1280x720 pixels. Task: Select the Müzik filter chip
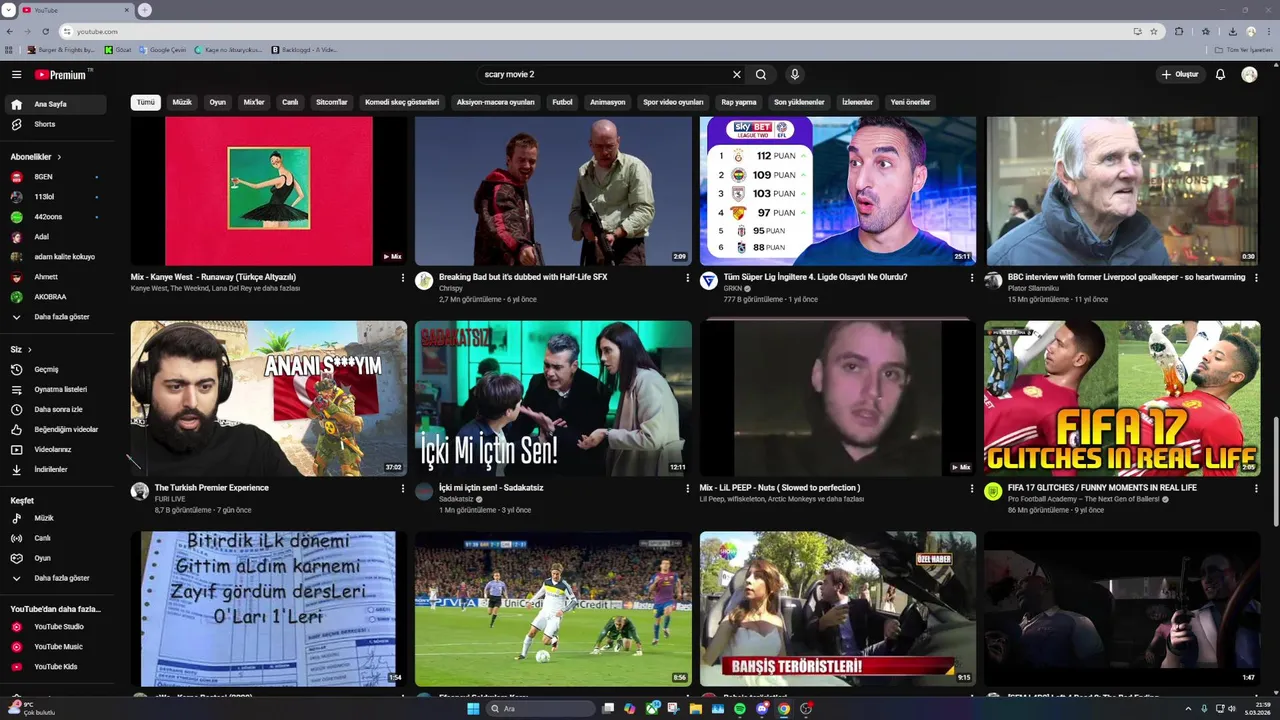182,102
